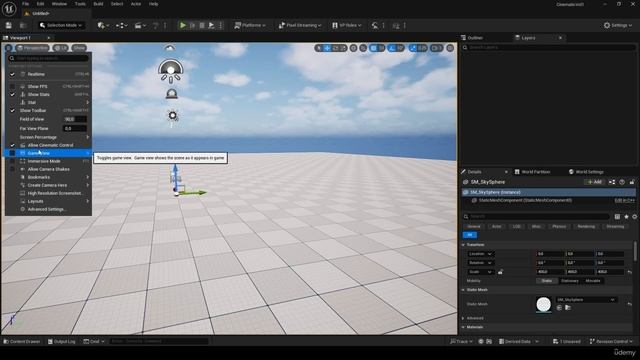Toggle the Details lock icon

coord(632,182)
